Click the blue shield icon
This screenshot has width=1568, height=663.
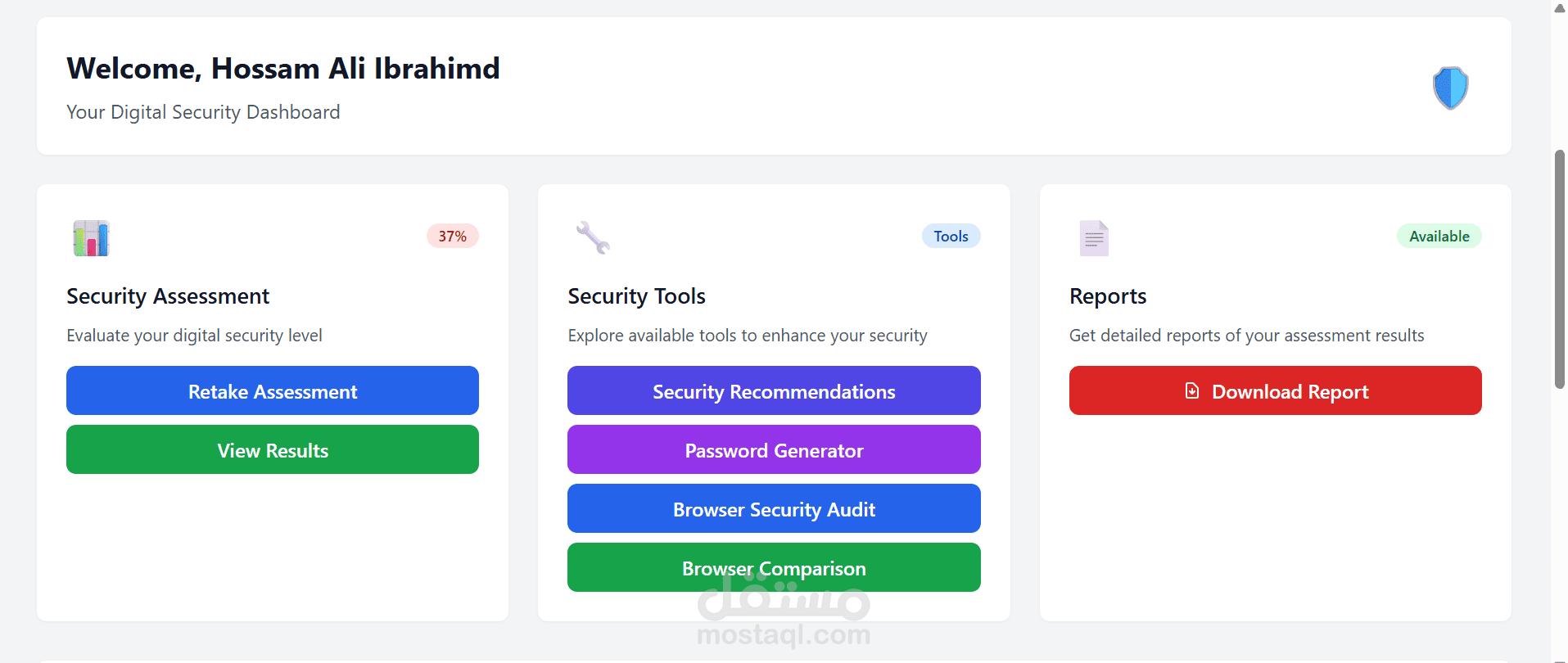click(x=1450, y=88)
